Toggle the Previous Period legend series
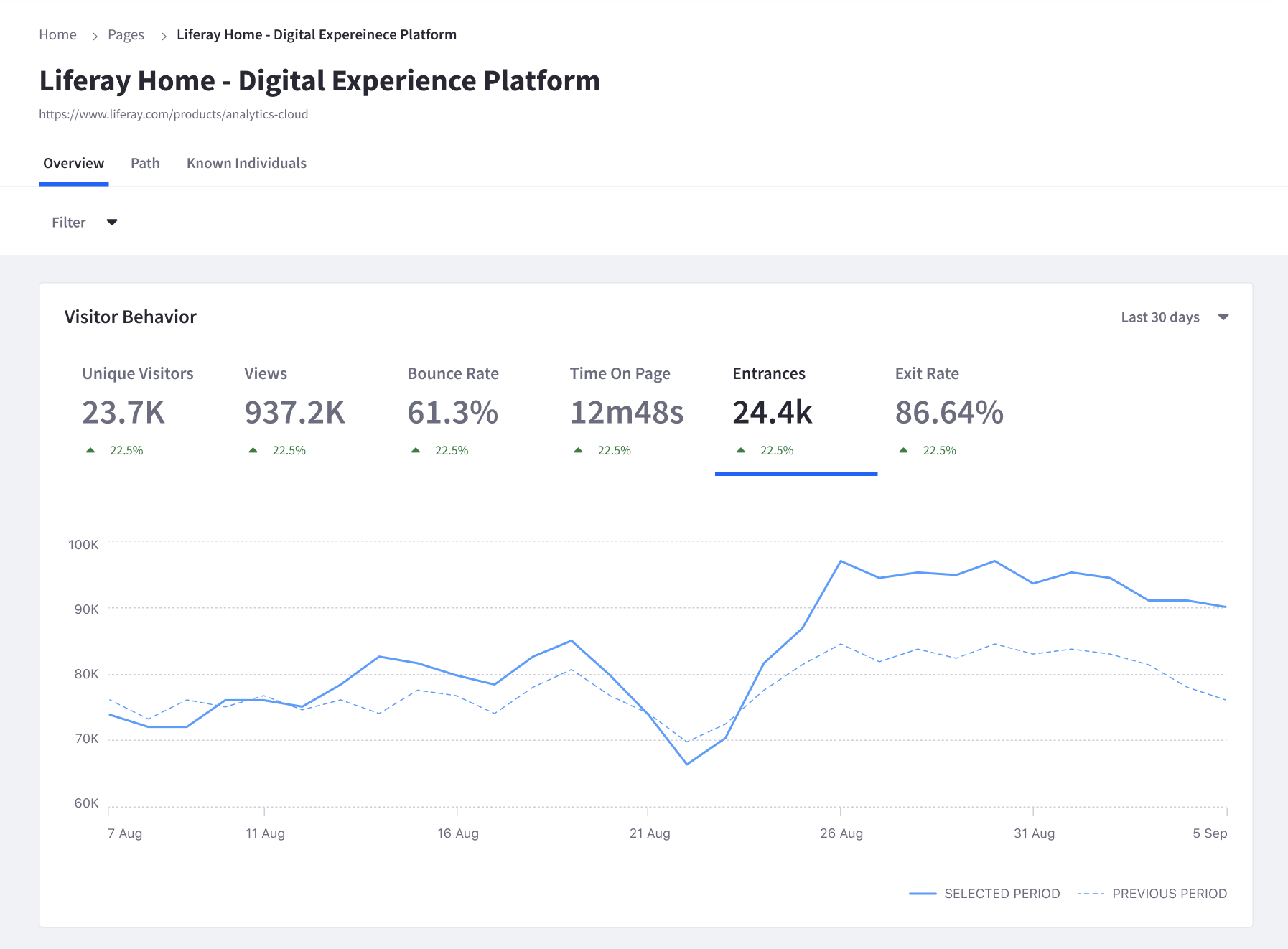Viewport: 1288px width, 949px height. click(1152, 894)
